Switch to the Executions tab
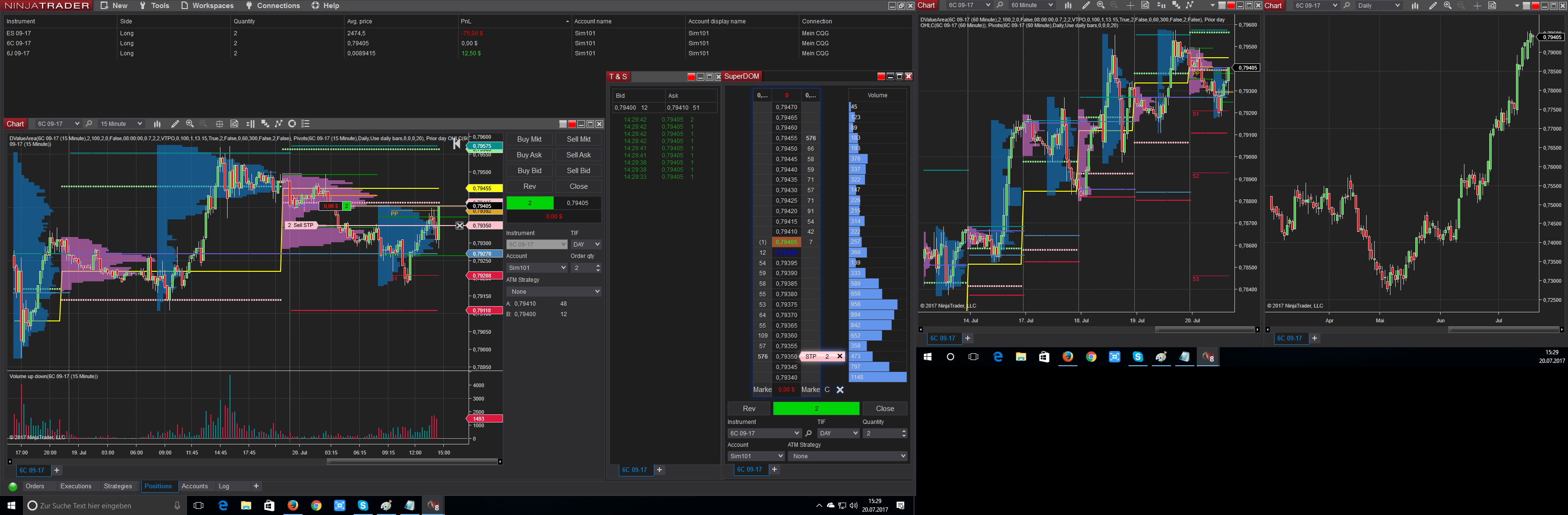The height and width of the screenshot is (515, 1568). [75, 486]
